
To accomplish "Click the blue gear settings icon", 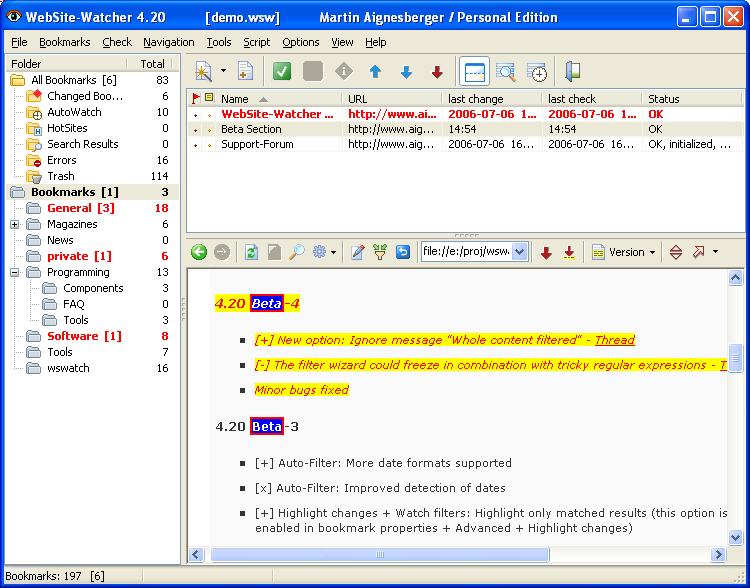I will tap(319, 252).
